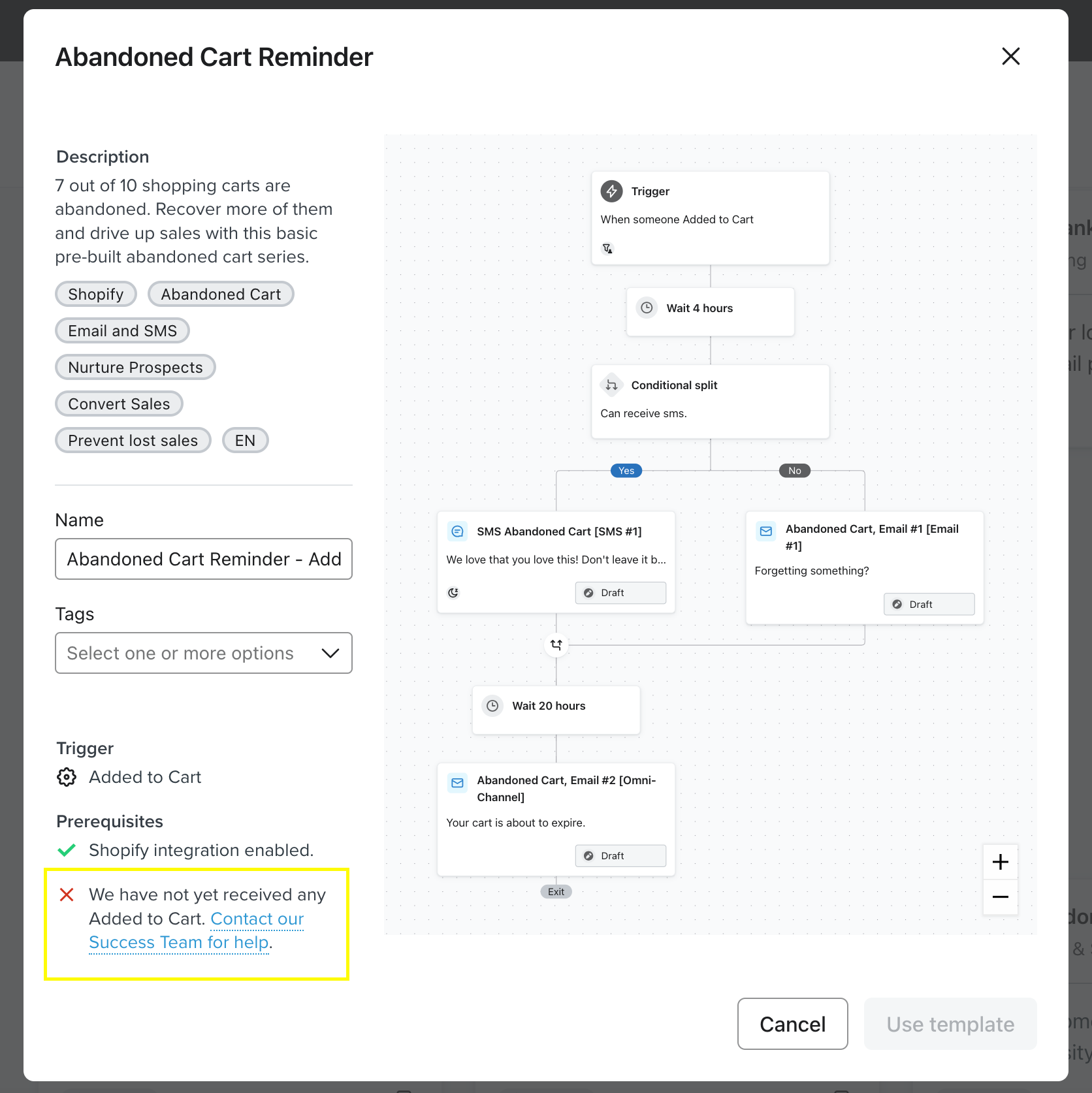Click the SMS Abandoned Cart message icon
The width and height of the screenshot is (1092, 1093).
click(x=458, y=531)
